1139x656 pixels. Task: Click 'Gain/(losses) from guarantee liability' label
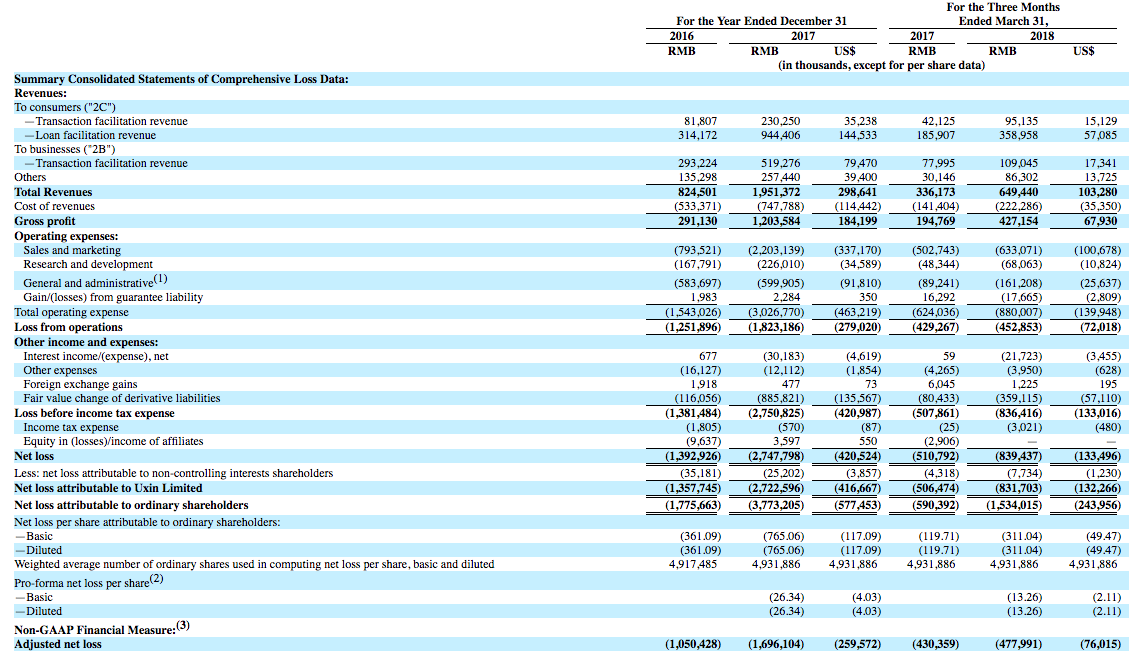tap(113, 297)
